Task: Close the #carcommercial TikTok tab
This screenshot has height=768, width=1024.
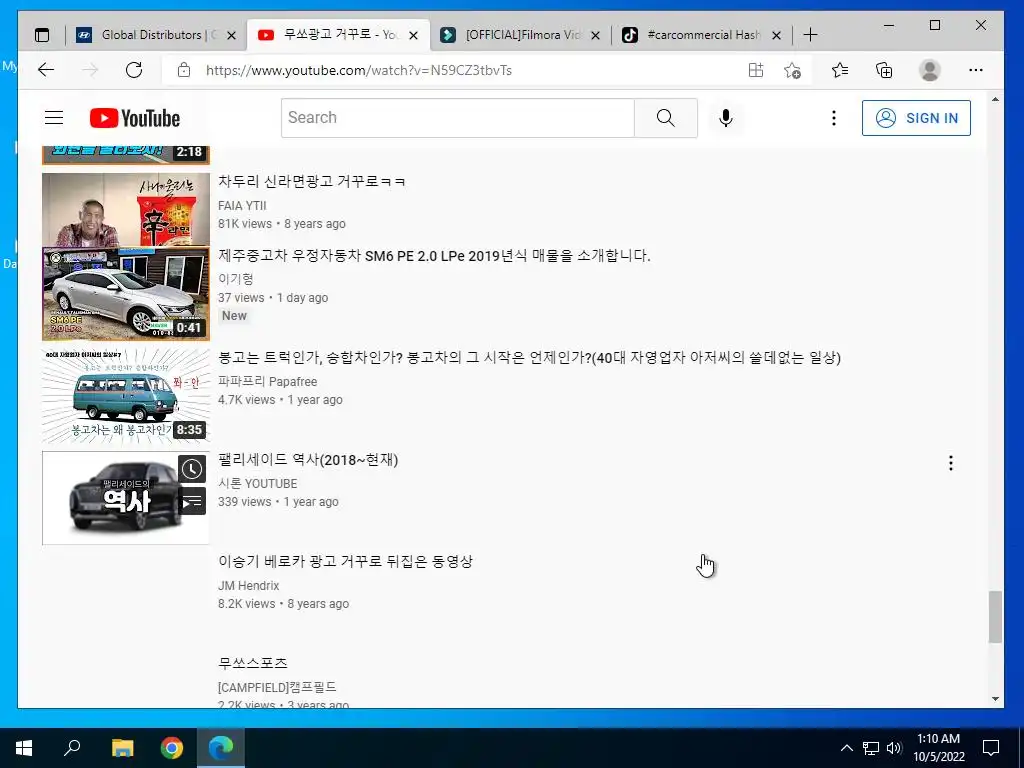Action: pos(776,35)
